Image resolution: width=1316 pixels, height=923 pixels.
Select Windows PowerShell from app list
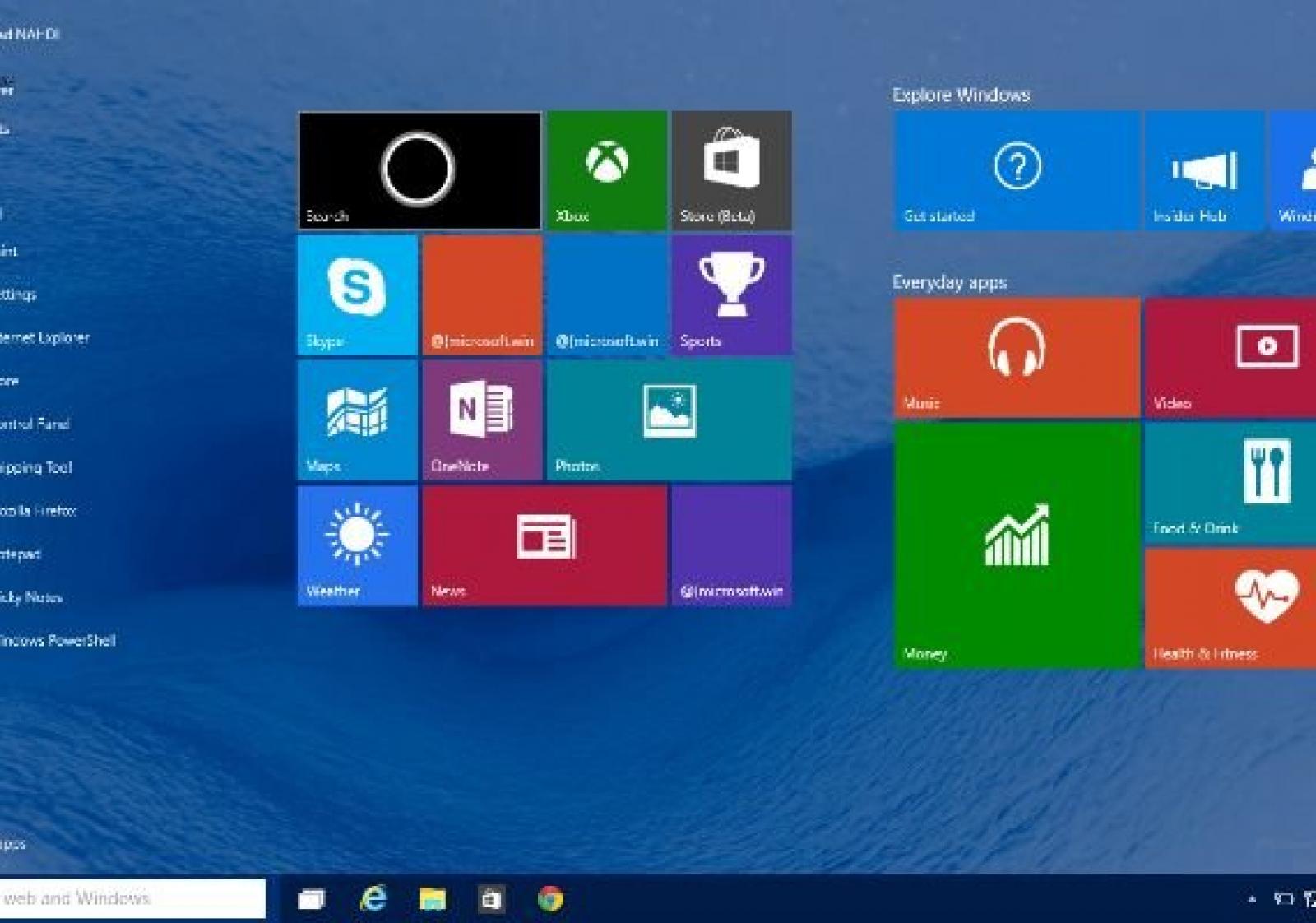point(58,641)
